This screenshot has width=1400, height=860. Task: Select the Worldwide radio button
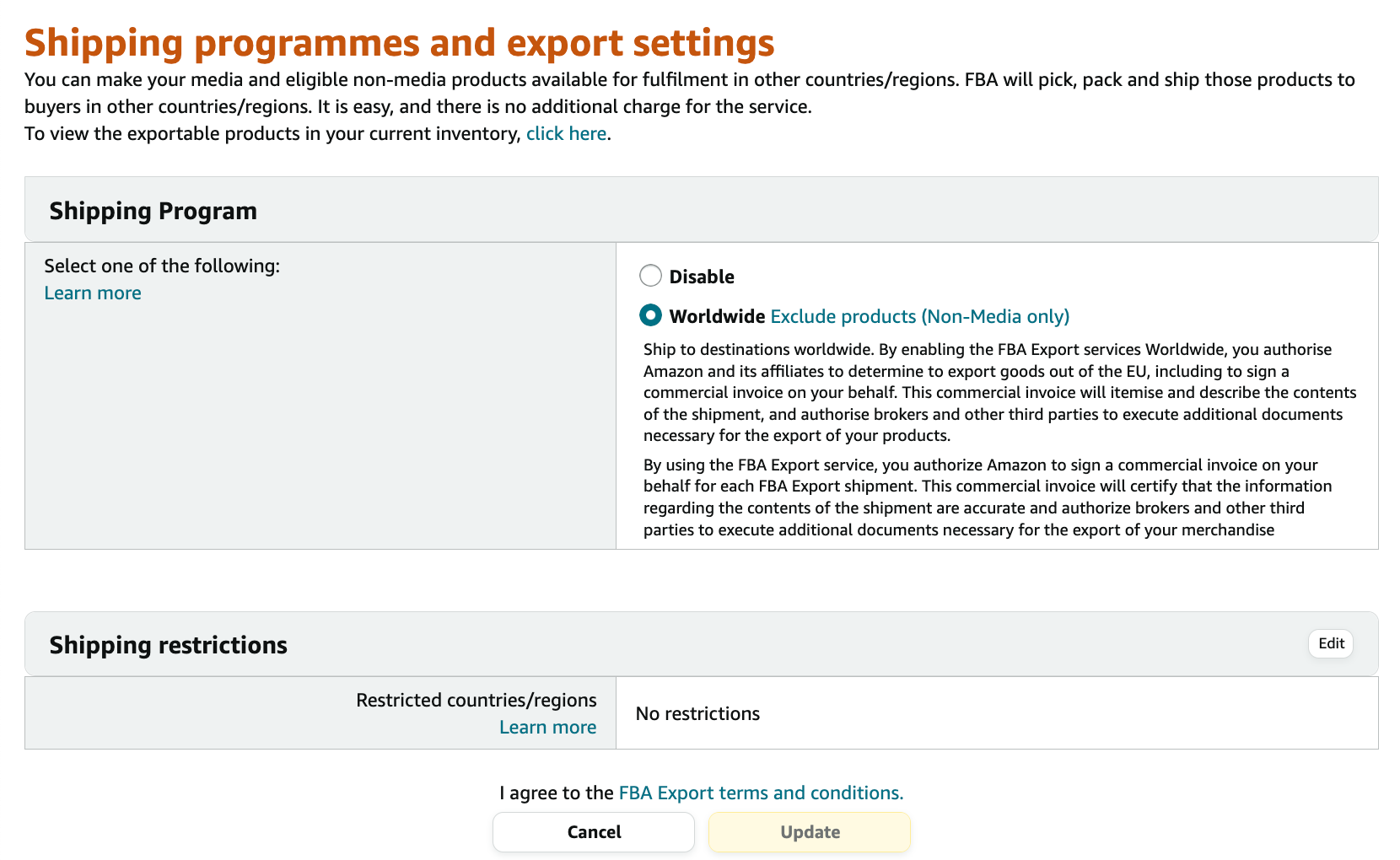tap(650, 315)
